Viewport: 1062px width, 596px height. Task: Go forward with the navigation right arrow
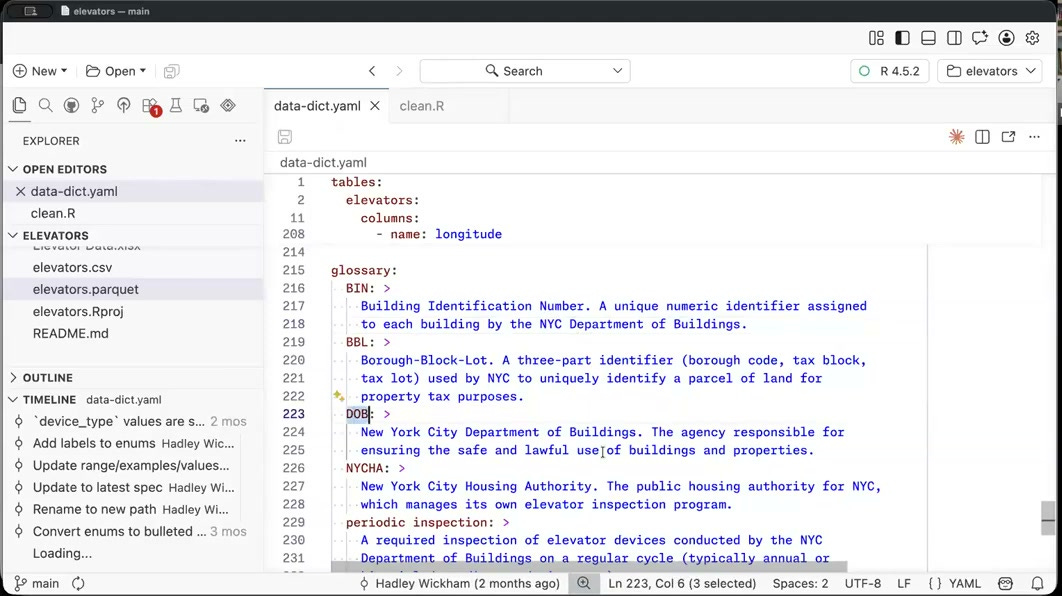click(399, 71)
